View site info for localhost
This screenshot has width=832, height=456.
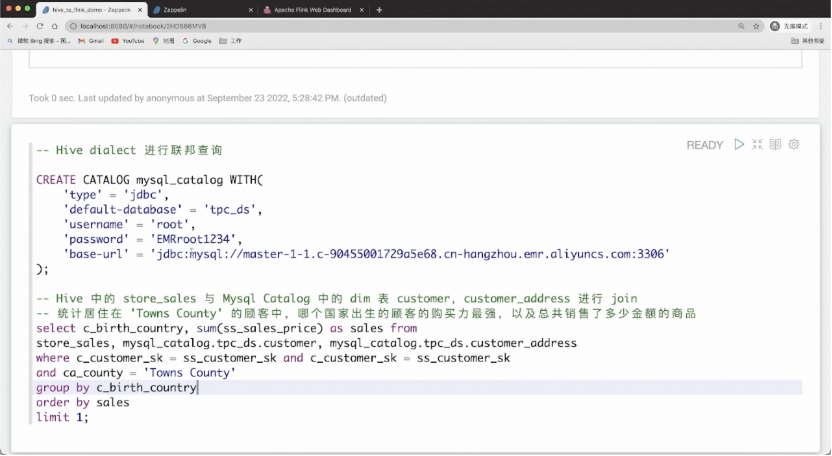[74, 26]
